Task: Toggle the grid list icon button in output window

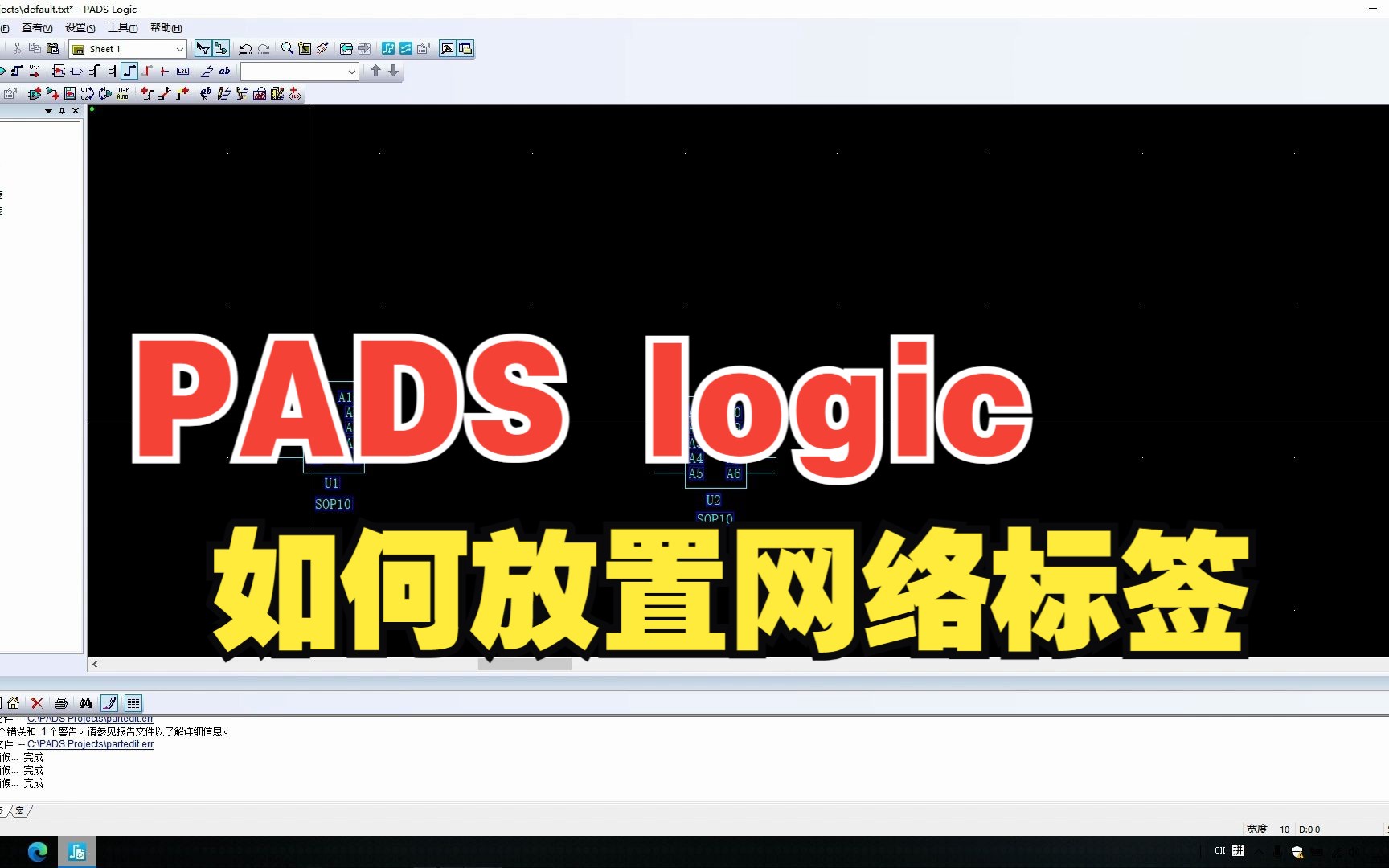Action: point(133,702)
